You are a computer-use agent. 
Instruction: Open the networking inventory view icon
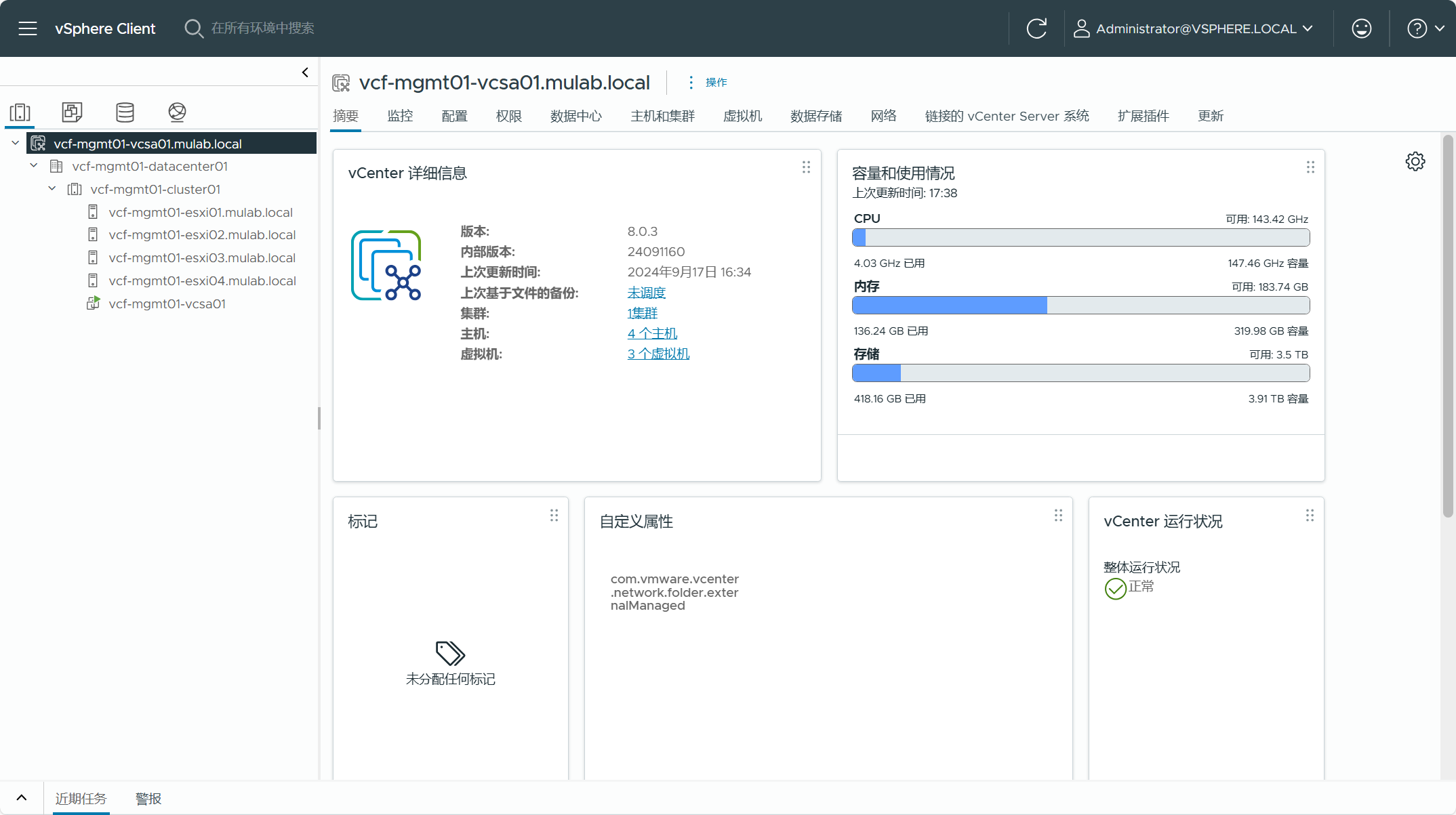point(177,112)
